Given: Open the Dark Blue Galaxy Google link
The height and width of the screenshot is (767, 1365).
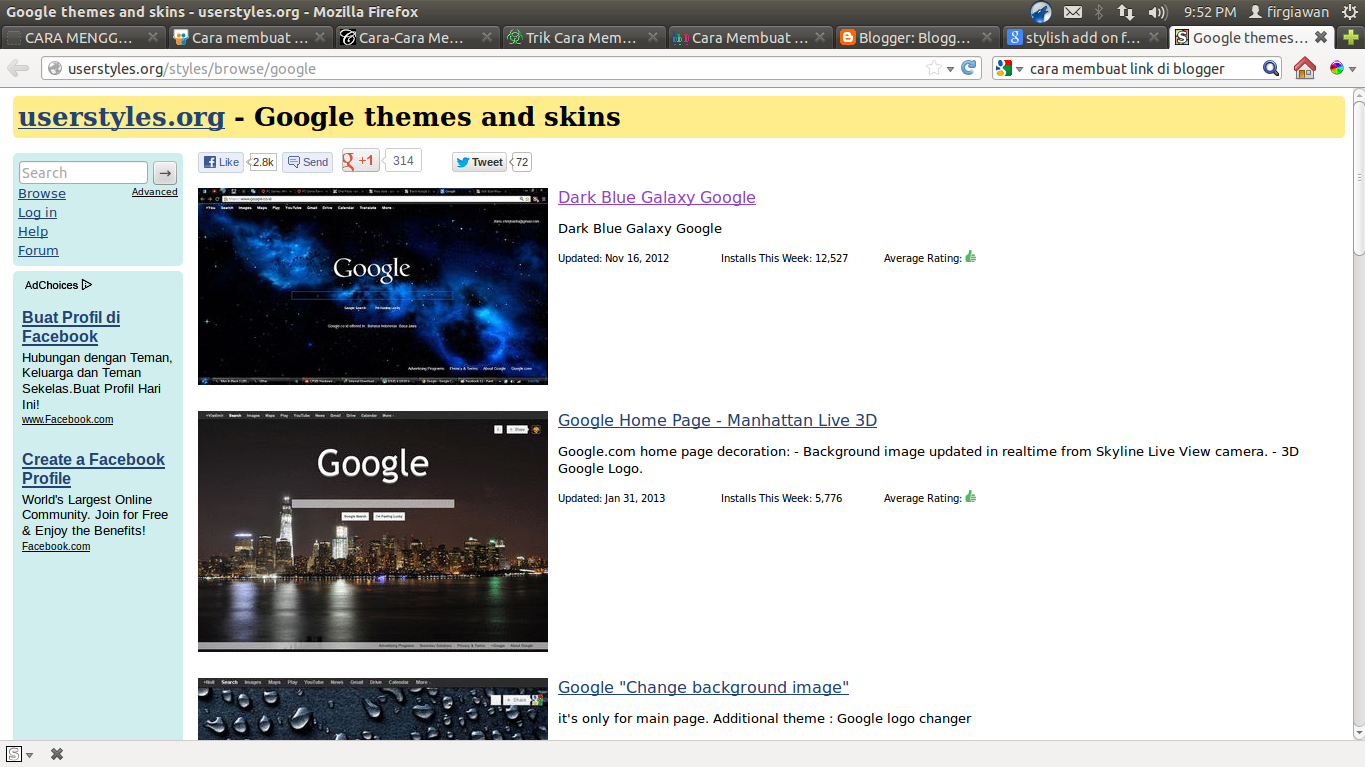Looking at the screenshot, I should point(657,198).
